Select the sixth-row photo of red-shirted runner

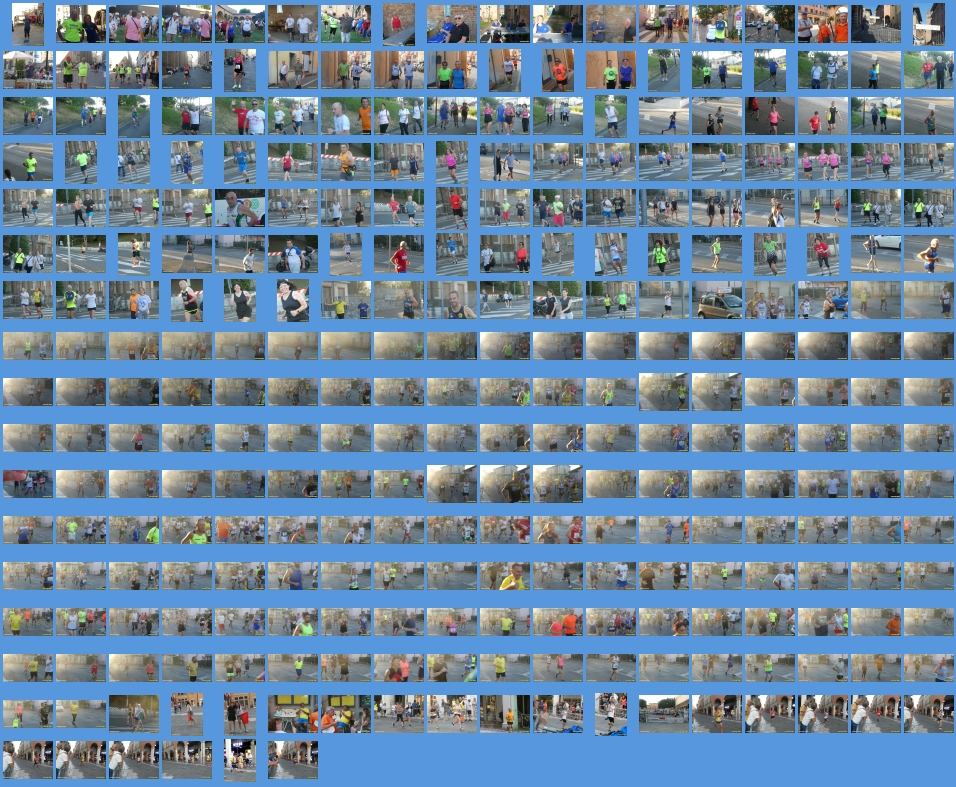click(399, 255)
